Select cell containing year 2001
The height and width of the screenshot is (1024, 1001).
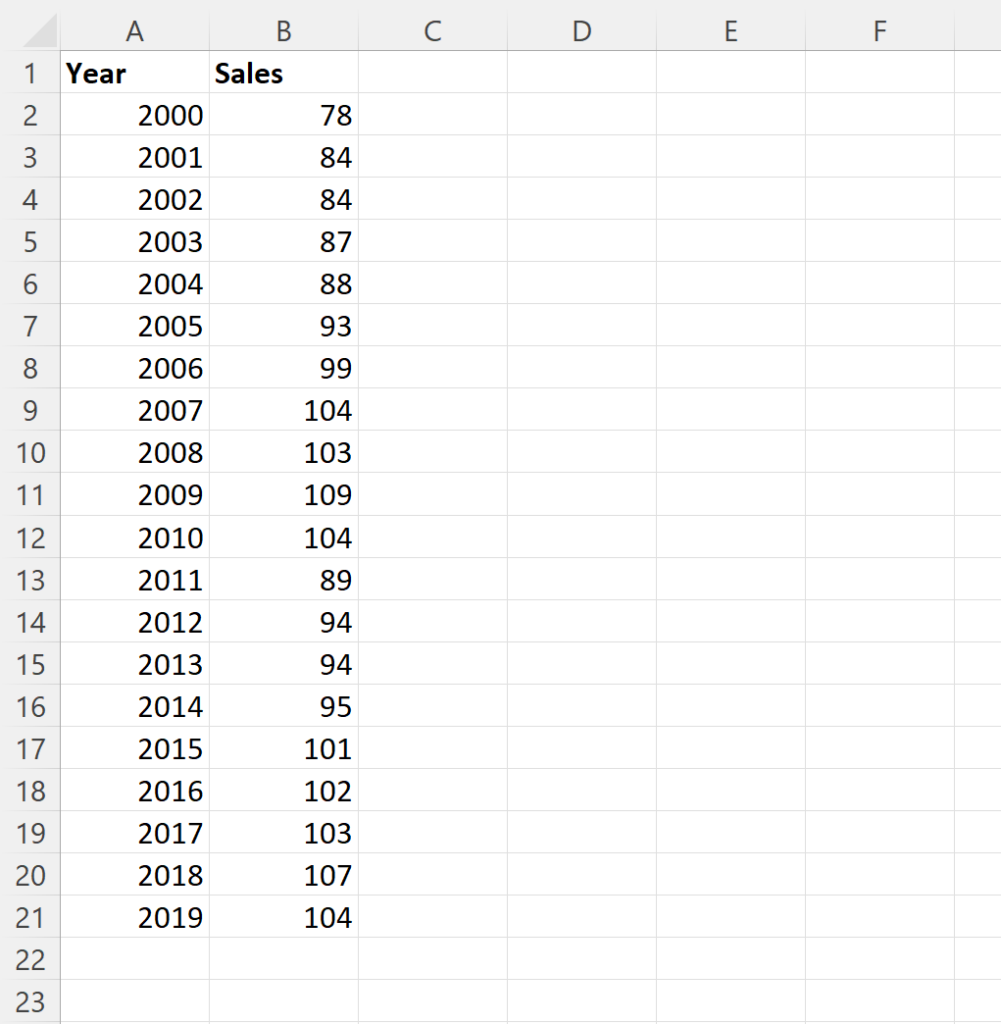click(x=135, y=157)
